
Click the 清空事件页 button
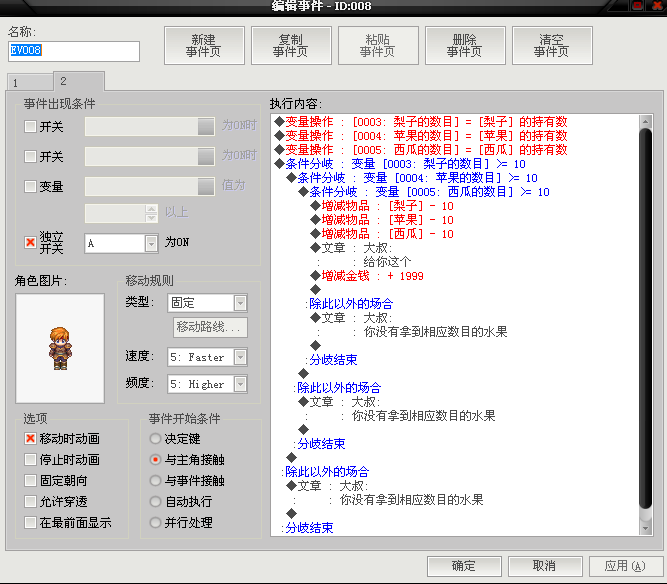click(x=552, y=46)
